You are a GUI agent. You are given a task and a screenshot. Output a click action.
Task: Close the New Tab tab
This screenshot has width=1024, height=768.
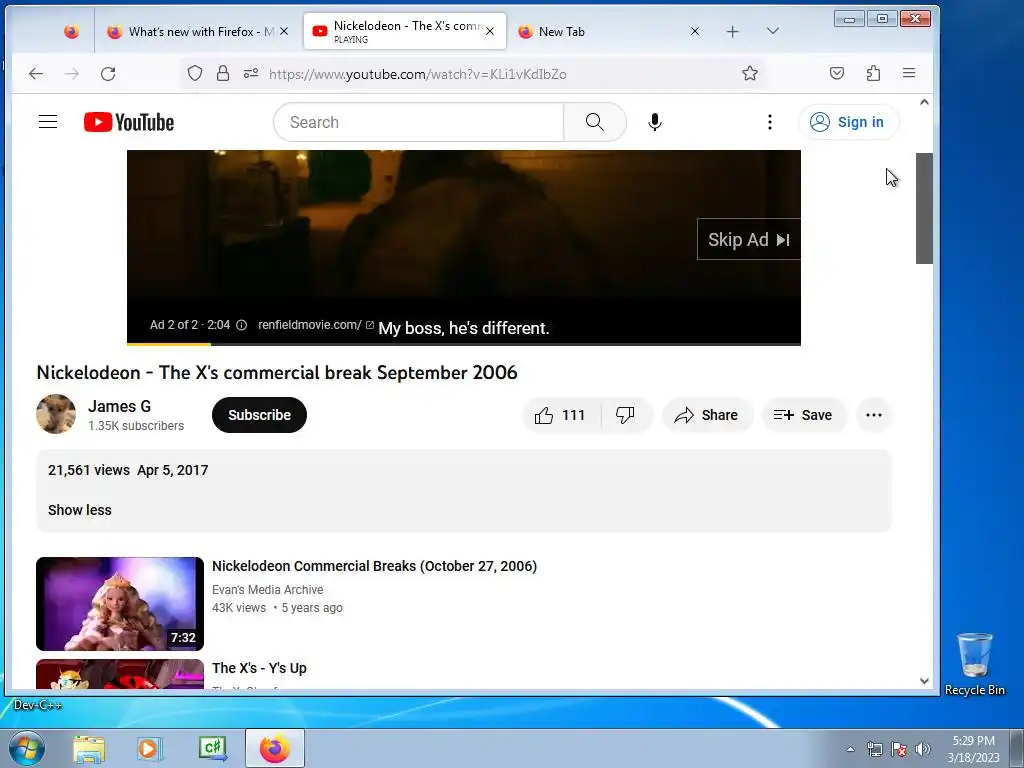pos(695,31)
